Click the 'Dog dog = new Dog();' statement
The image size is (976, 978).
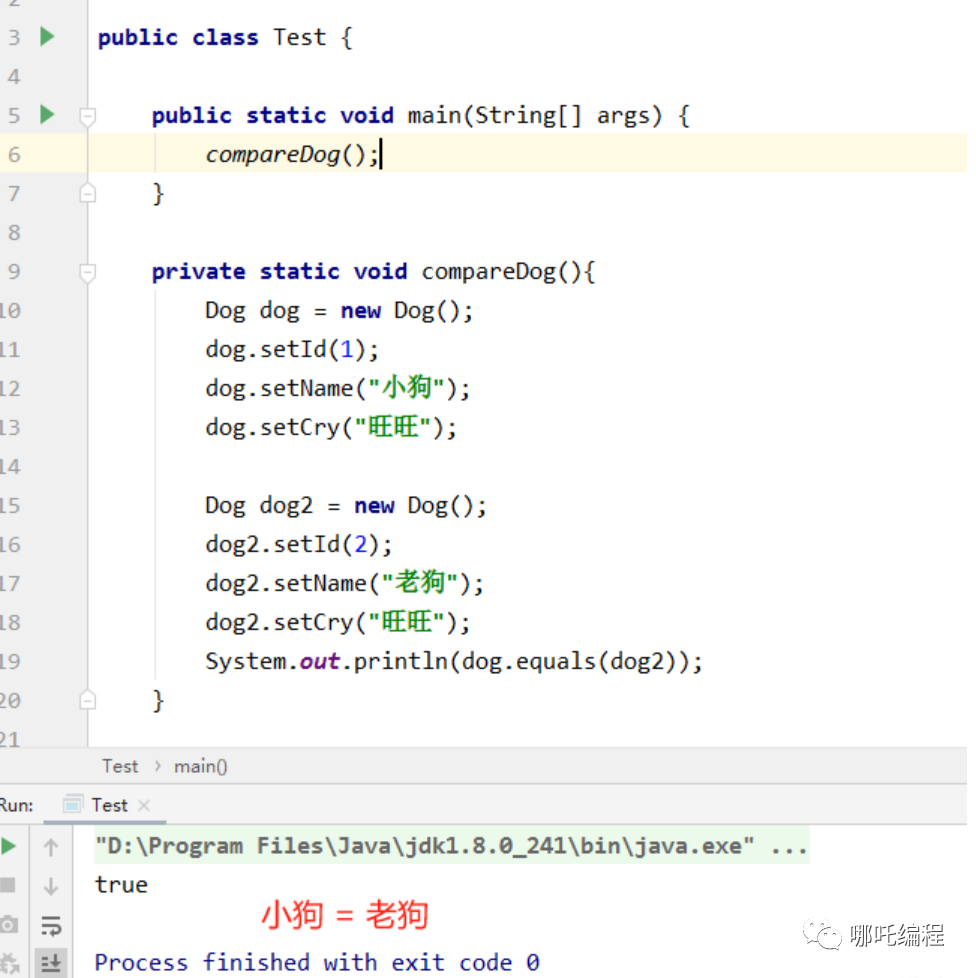[339, 311]
